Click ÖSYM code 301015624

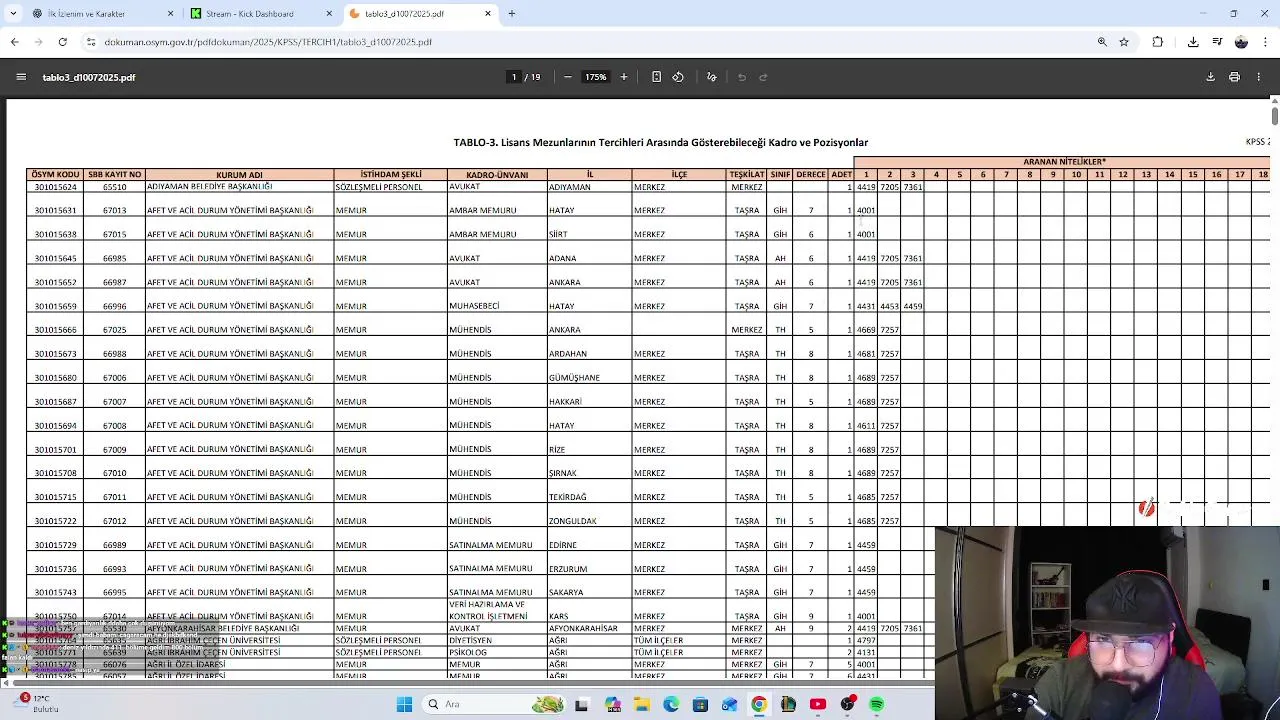tap(55, 187)
